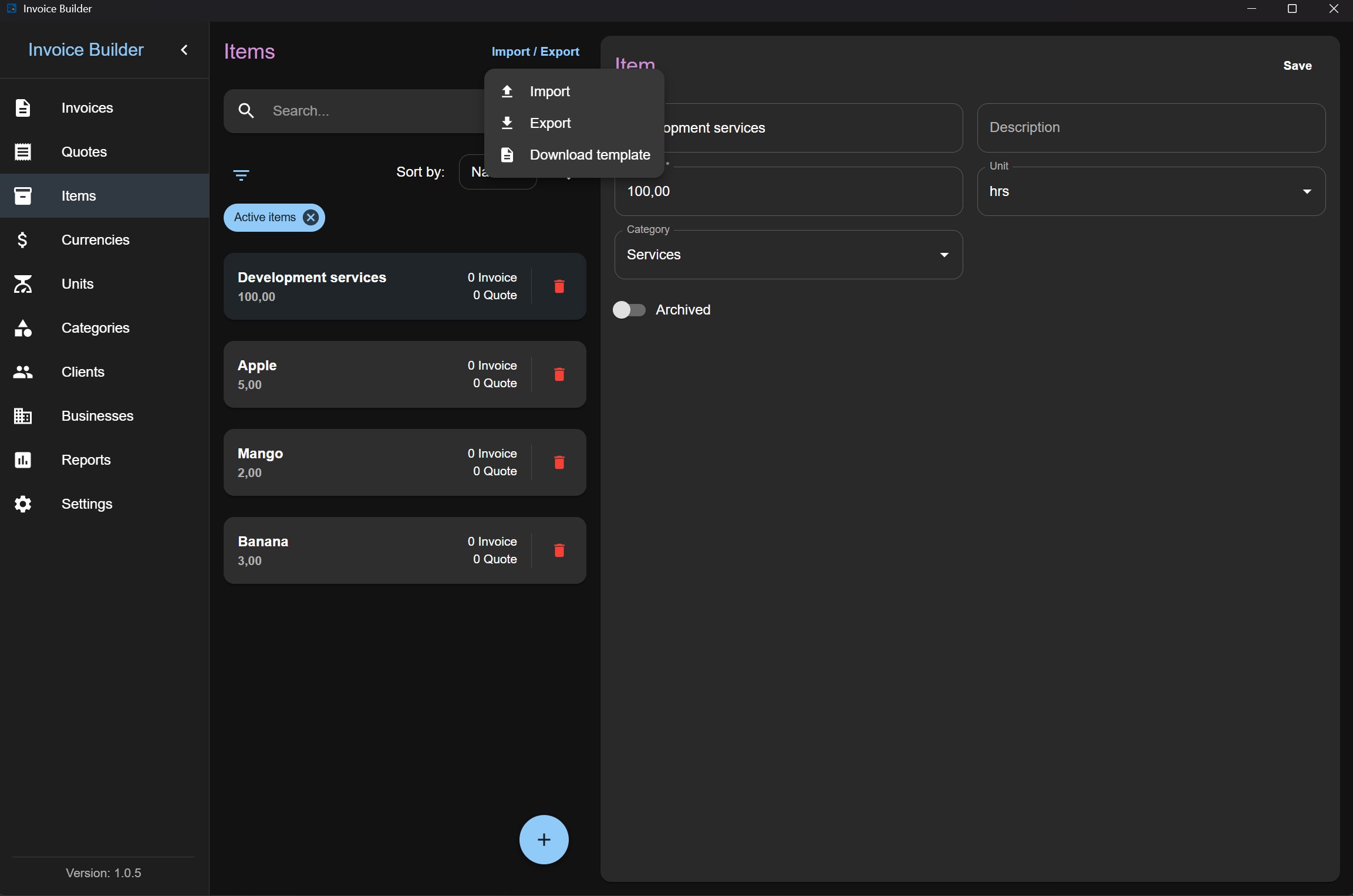Open the Units scale icon
The height and width of the screenshot is (896, 1353).
[23, 284]
